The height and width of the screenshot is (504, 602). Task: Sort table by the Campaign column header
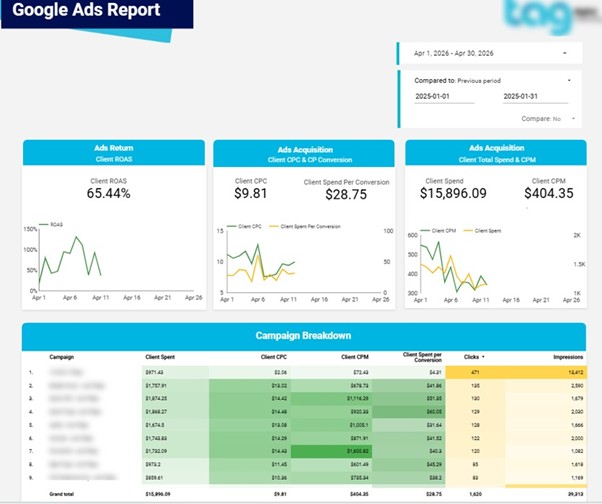[61, 357]
